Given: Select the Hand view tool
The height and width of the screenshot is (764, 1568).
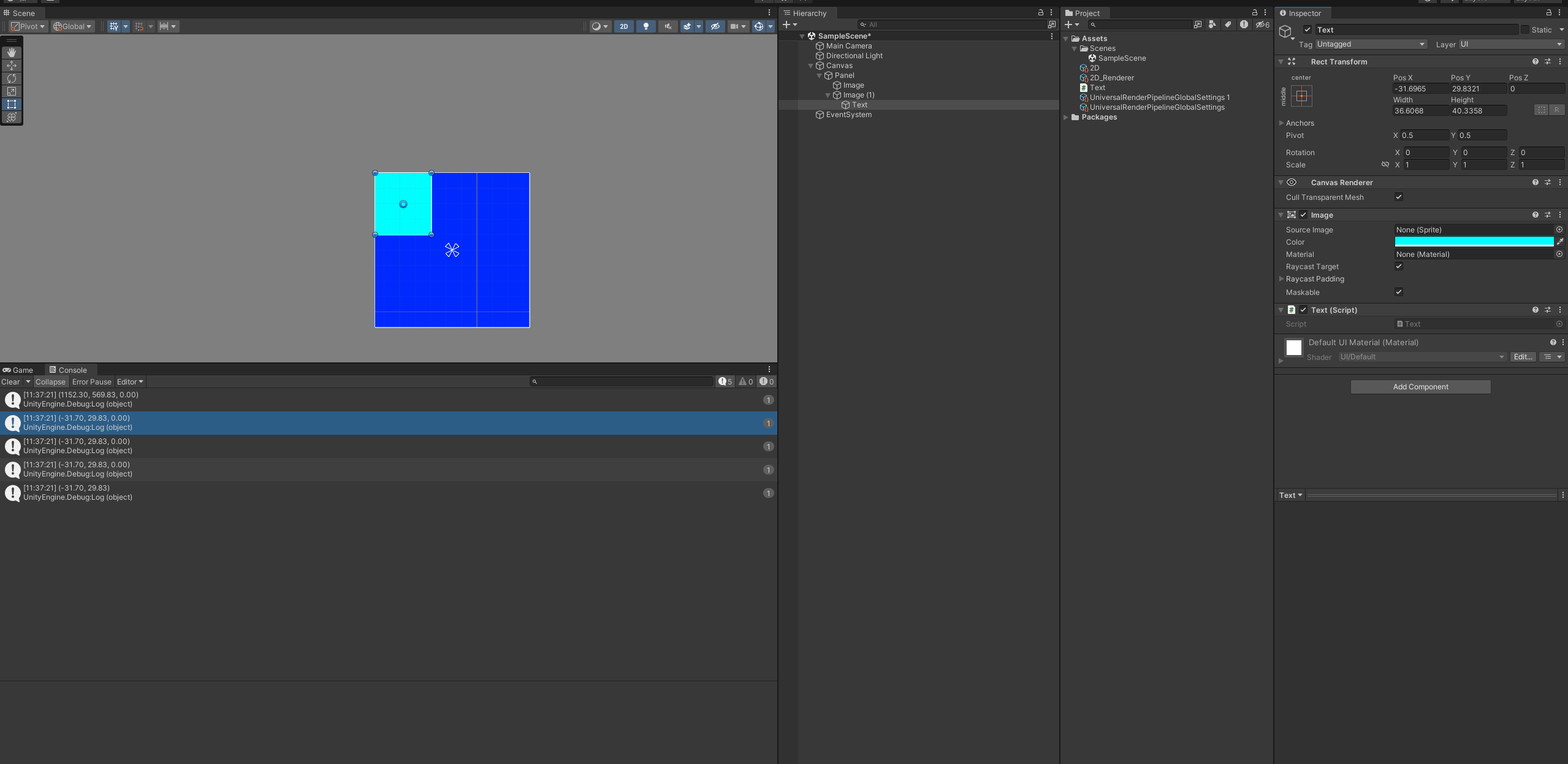Looking at the screenshot, I should [12, 53].
